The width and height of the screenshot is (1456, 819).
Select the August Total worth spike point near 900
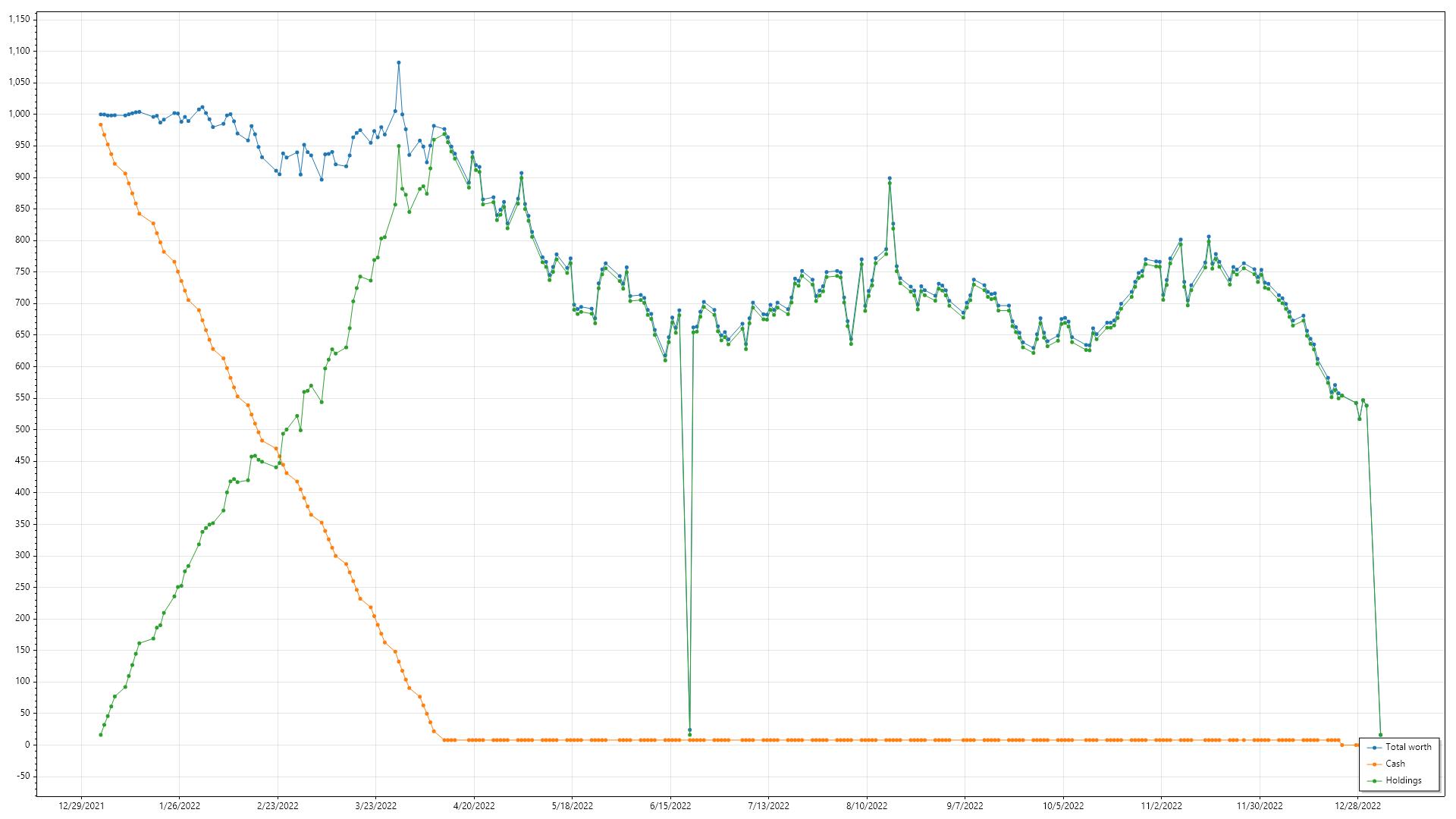pyautogui.click(x=890, y=178)
